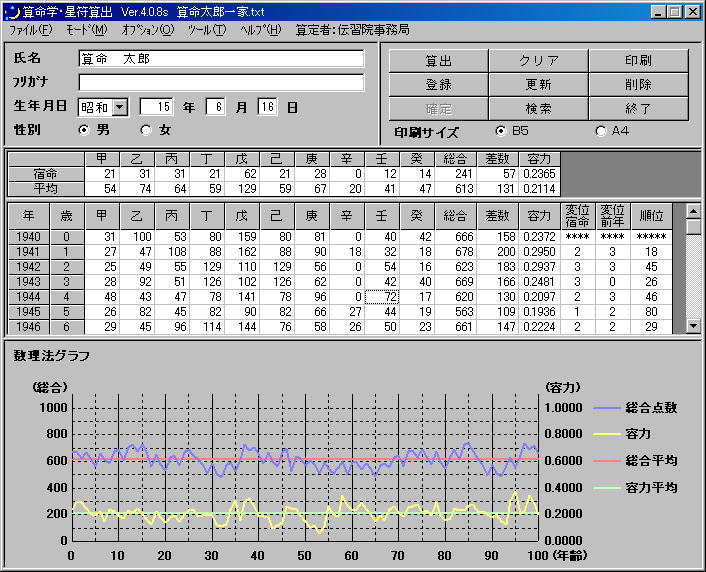Click the 容力平均 legend entry
The width and height of the screenshot is (706, 572).
[635, 488]
